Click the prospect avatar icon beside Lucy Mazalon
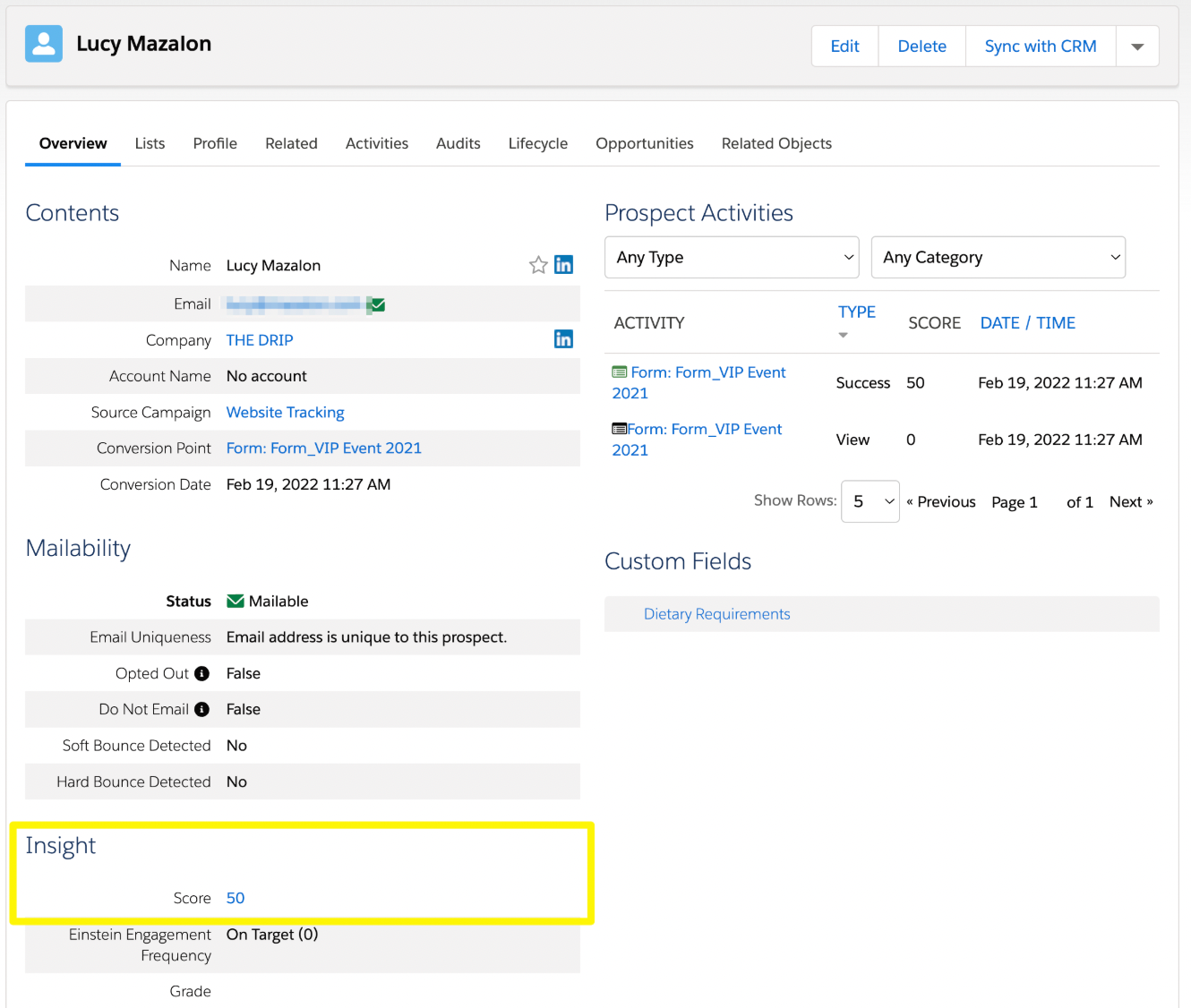The width and height of the screenshot is (1191, 1008). 44,44
